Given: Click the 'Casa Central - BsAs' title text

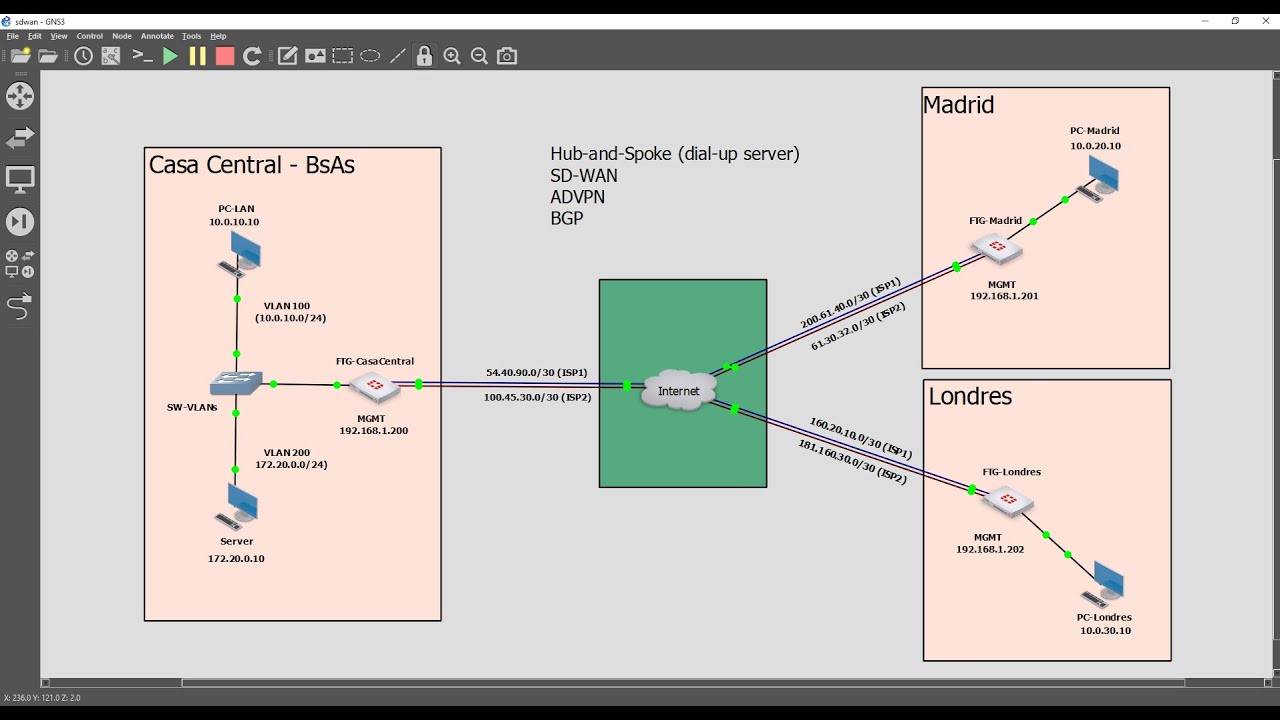Looking at the screenshot, I should (x=252, y=165).
